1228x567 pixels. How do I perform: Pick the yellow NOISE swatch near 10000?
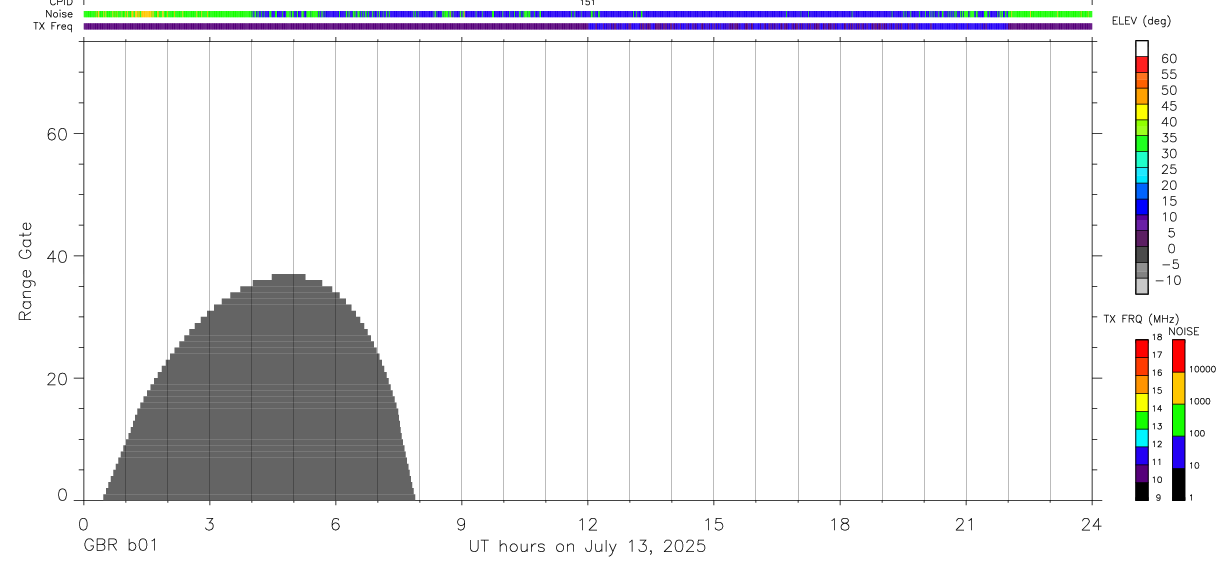1178,388
